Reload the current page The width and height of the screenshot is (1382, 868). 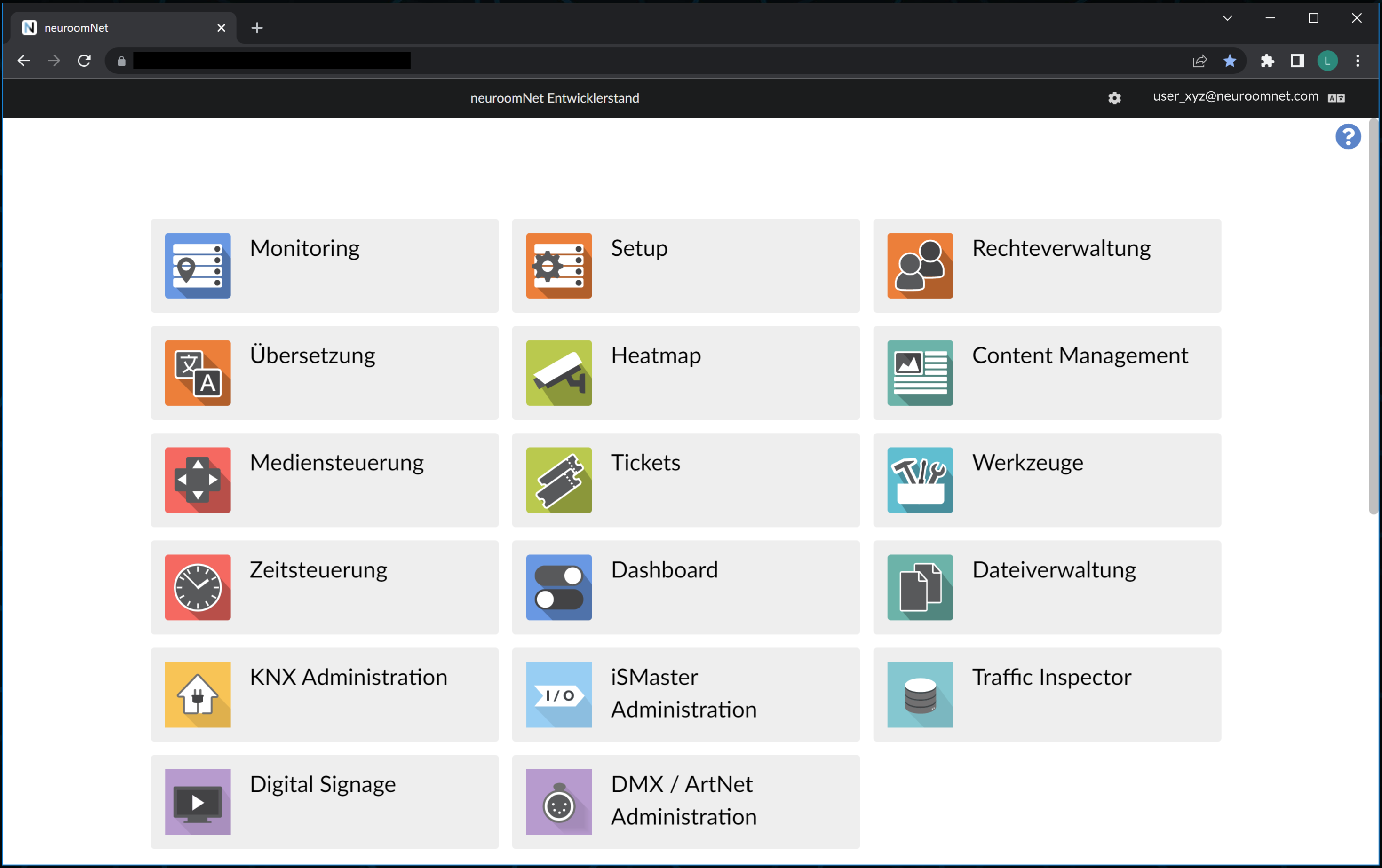(84, 61)
